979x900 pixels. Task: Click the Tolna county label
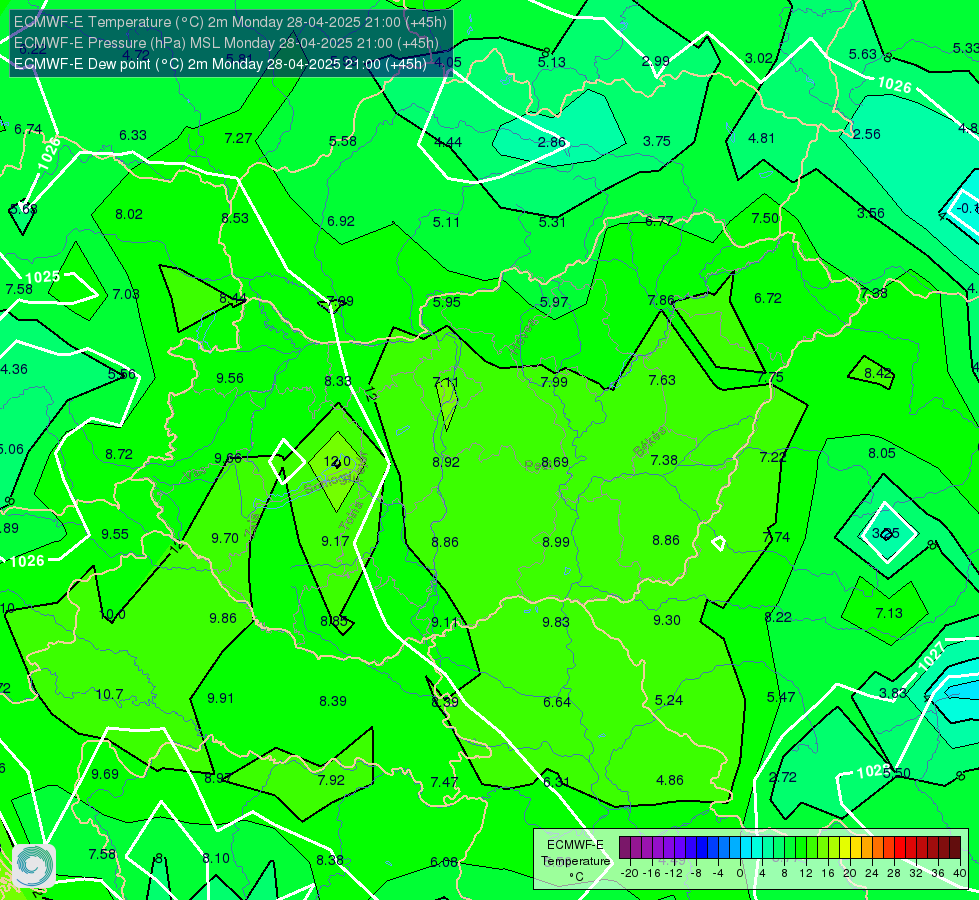click(x=351, y=515)
